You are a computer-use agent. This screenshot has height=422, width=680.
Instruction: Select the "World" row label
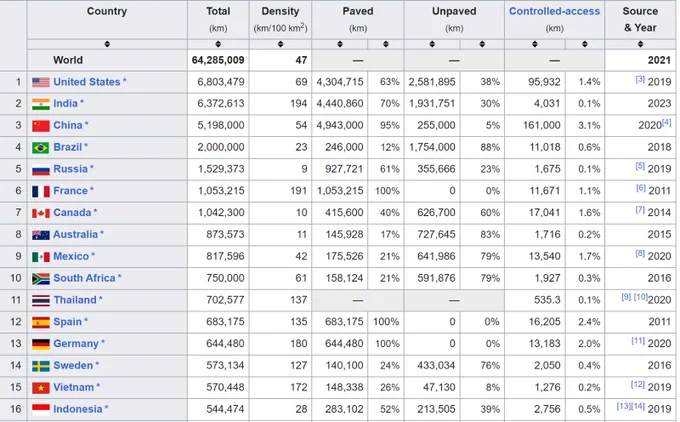pyautogui.click(x=68, y=60)
